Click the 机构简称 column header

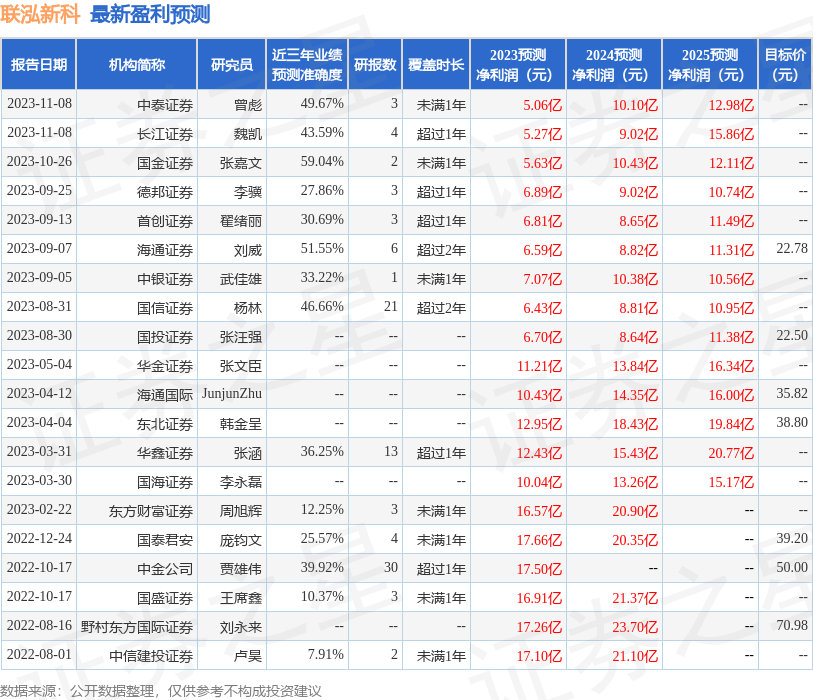click(x=137, y=64)
